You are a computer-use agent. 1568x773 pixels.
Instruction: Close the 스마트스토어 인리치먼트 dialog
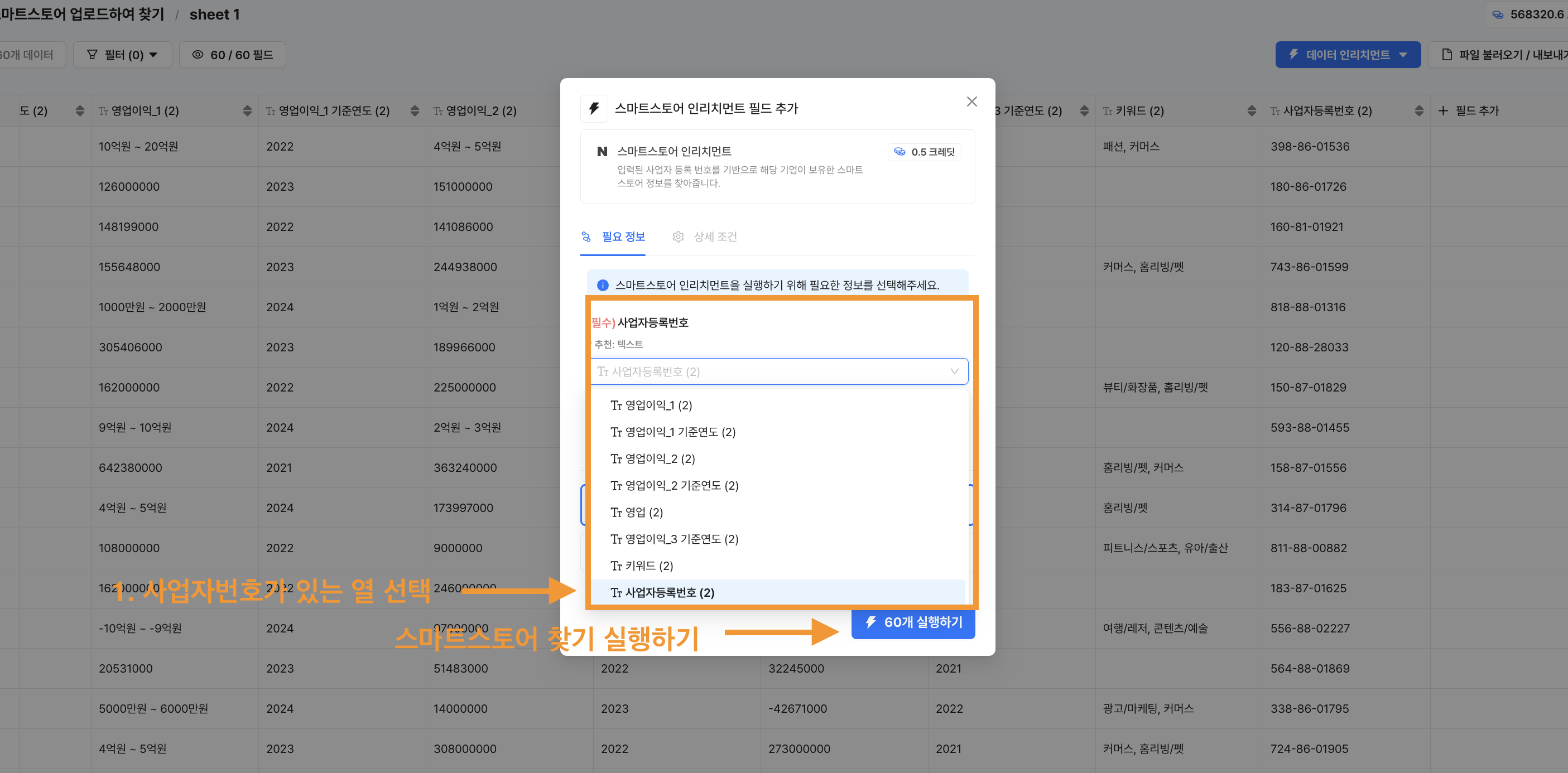click(x=971, y=102)
